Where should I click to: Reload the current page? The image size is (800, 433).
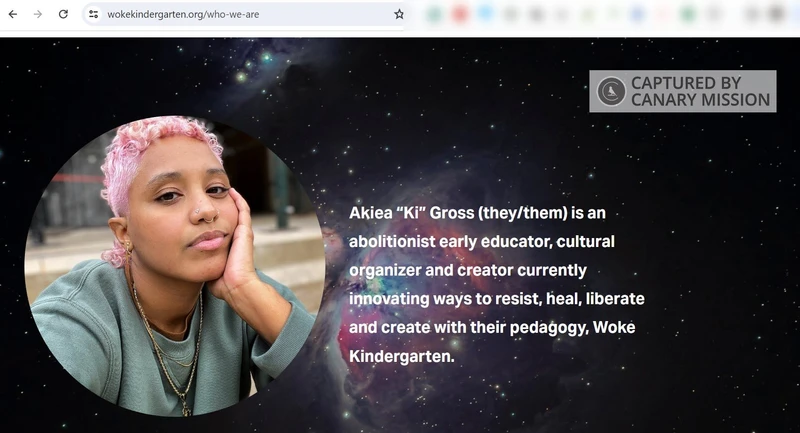63,14
